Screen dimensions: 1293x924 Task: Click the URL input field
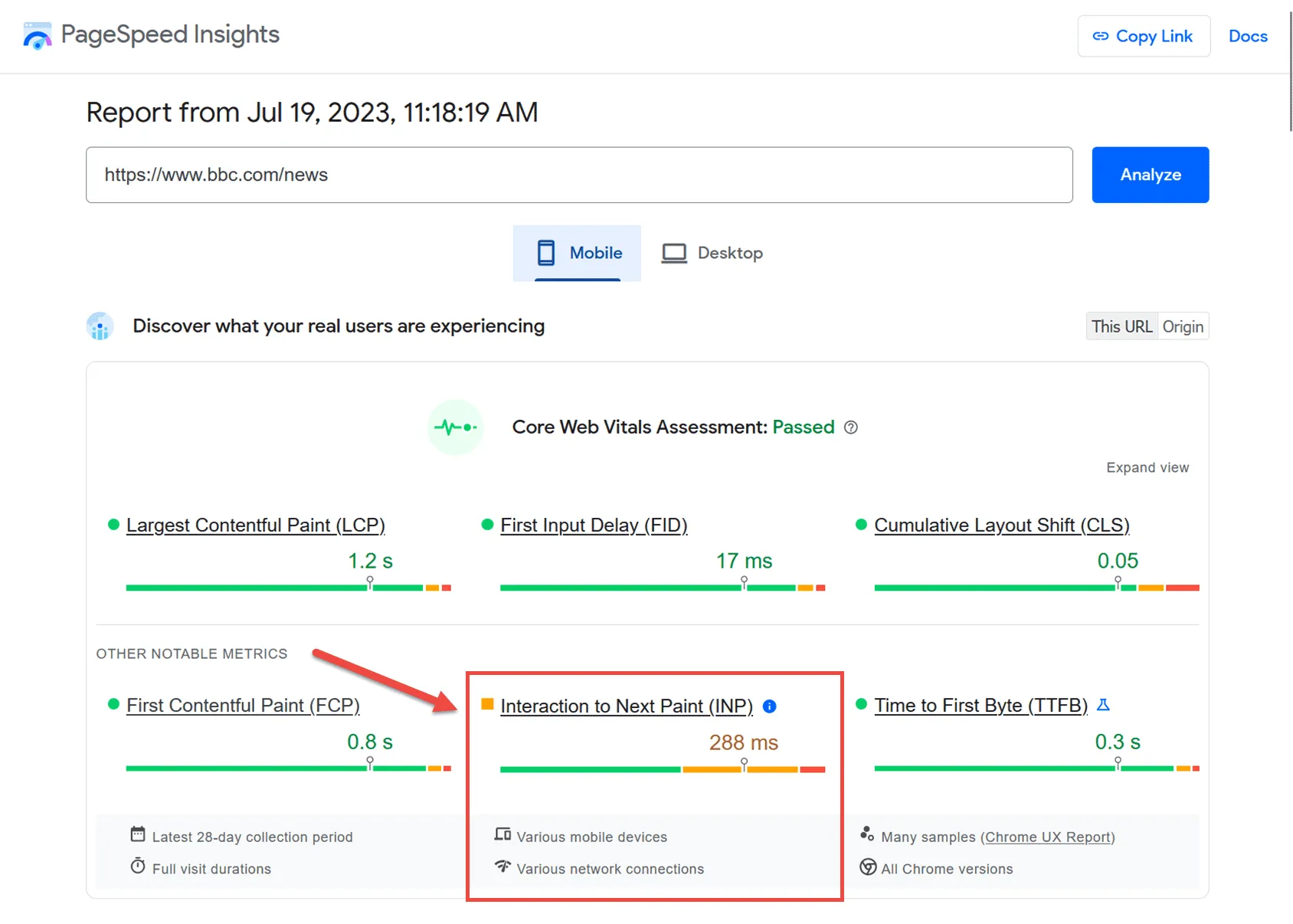tap(579, 175)
